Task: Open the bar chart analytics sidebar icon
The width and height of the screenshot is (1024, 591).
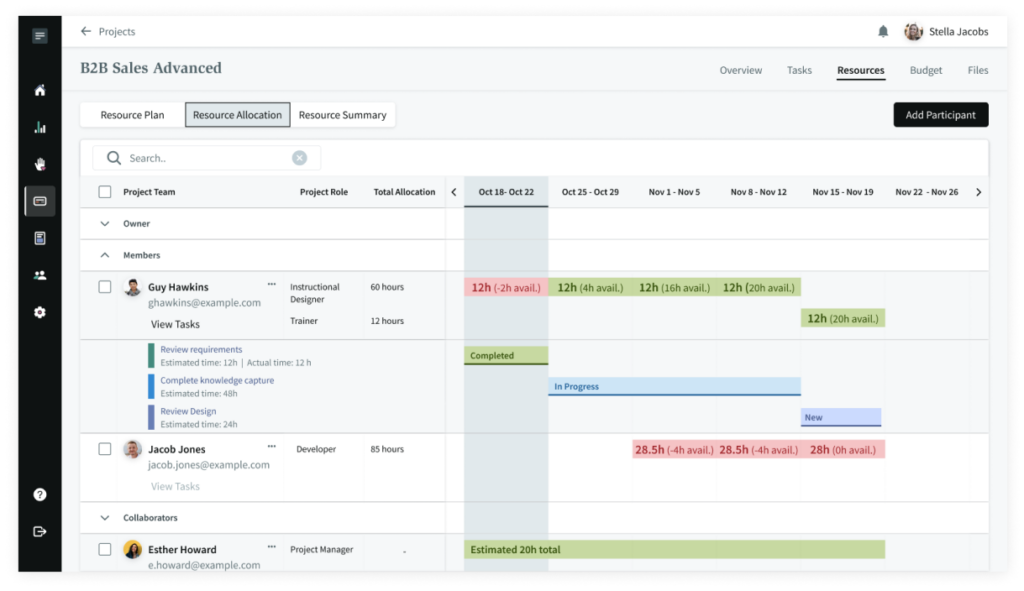Action: point(40,127)
